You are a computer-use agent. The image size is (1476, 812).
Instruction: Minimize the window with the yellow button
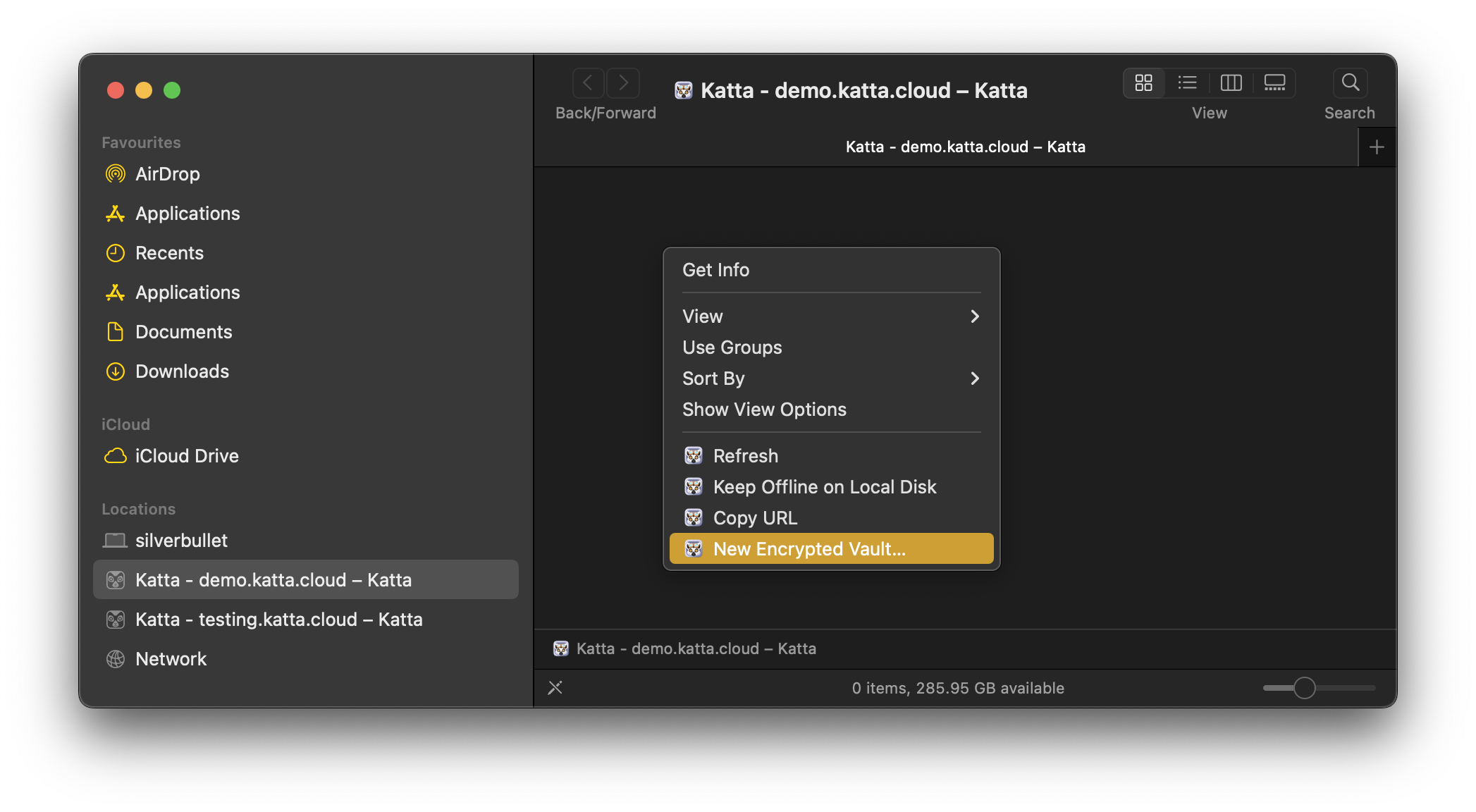(144, 90)
